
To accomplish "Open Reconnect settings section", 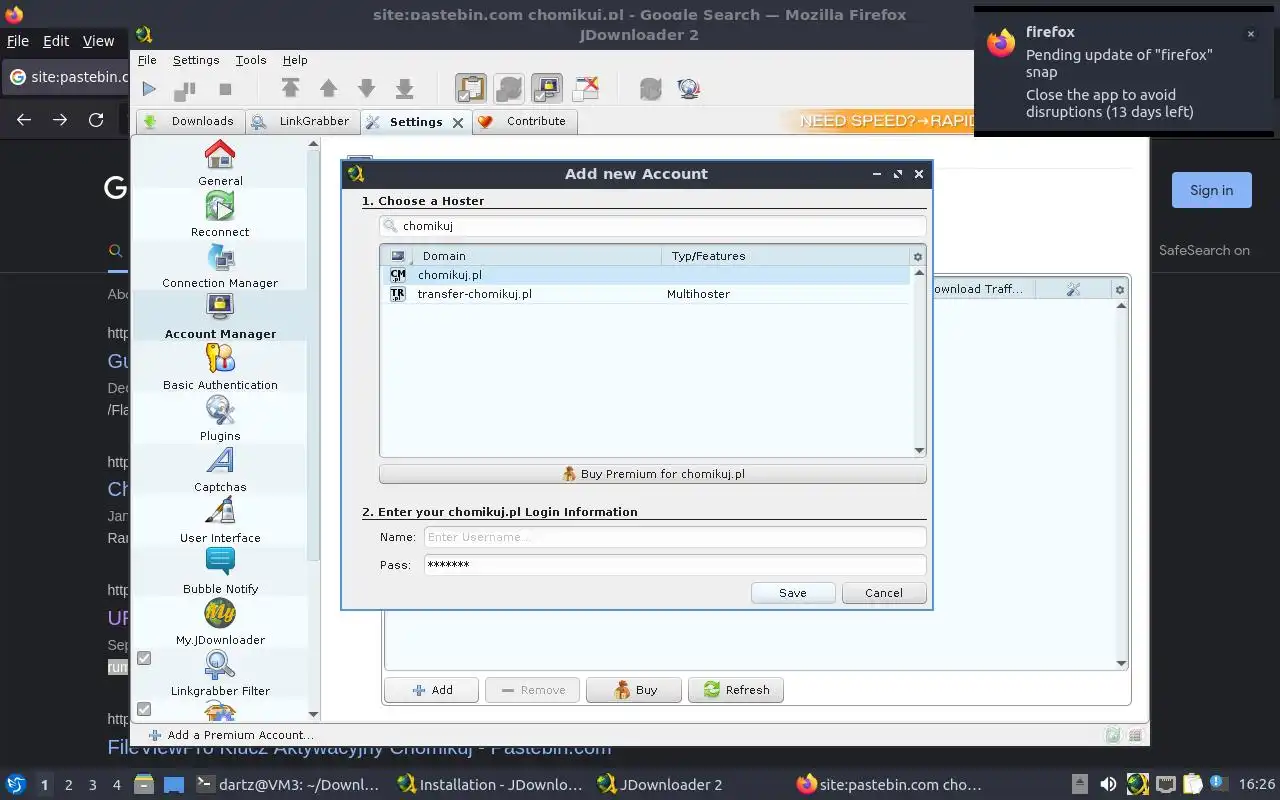I will click(220, 214).
